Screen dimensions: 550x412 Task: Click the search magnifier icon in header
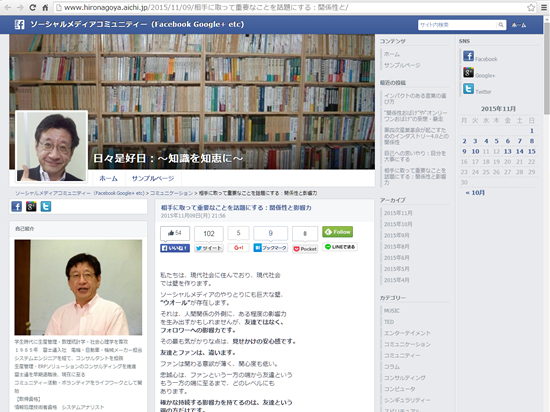point(501,25)
